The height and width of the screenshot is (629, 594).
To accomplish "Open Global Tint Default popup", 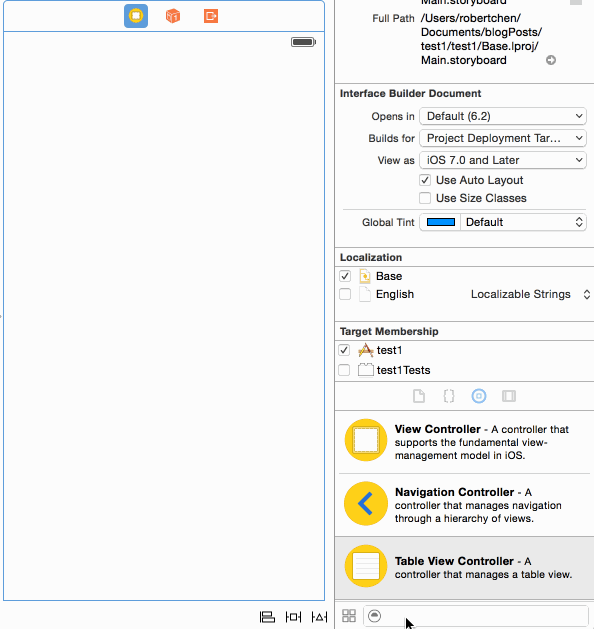I will coord(523,222).
